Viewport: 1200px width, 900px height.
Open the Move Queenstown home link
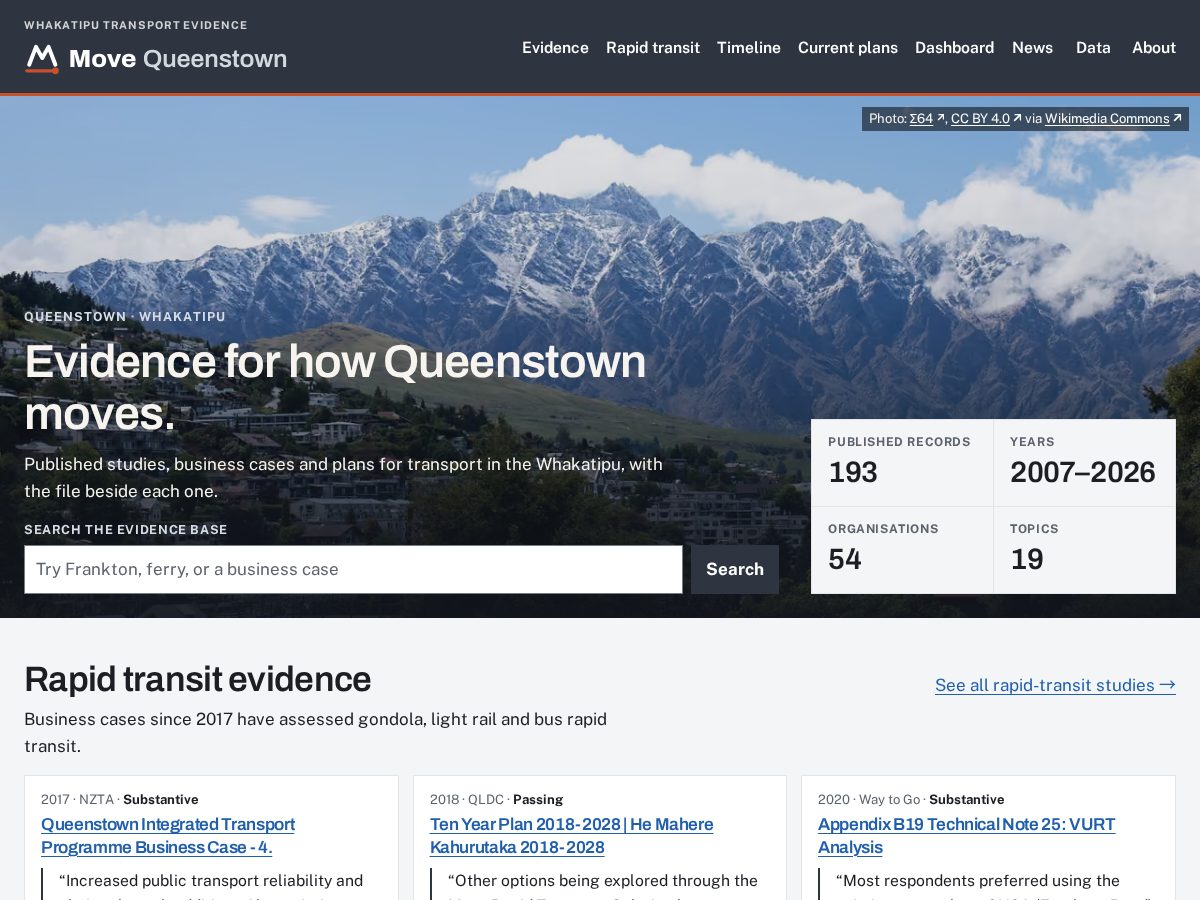(x=156, y=59)
